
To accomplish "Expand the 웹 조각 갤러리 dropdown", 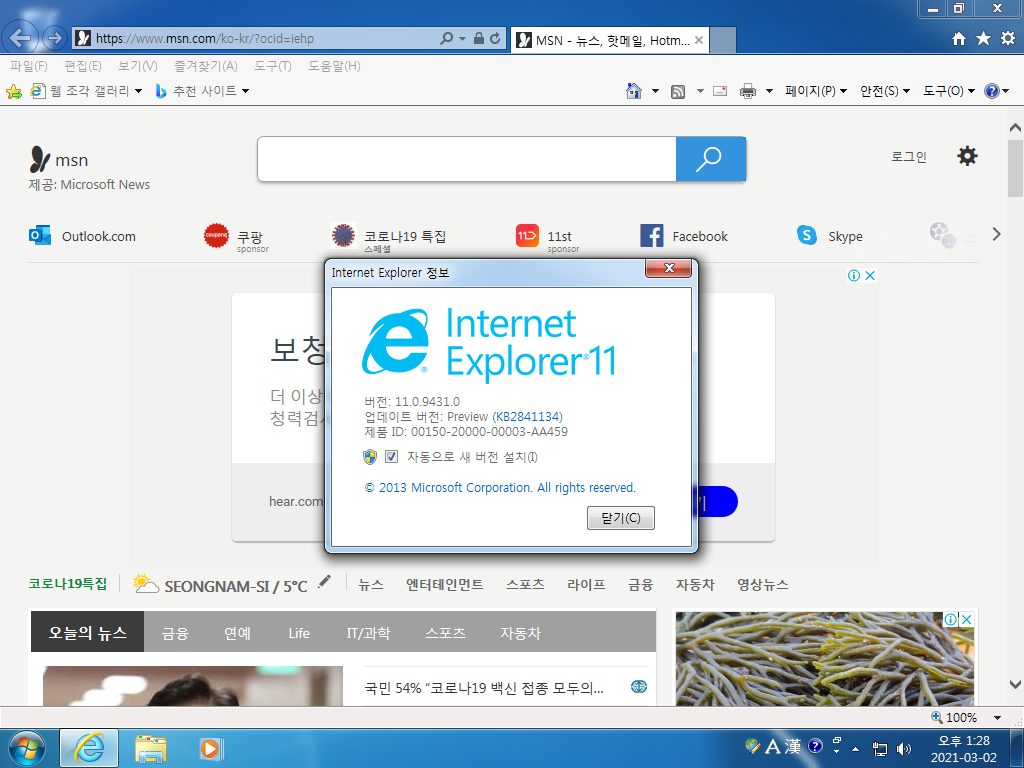I will [138, 91].
